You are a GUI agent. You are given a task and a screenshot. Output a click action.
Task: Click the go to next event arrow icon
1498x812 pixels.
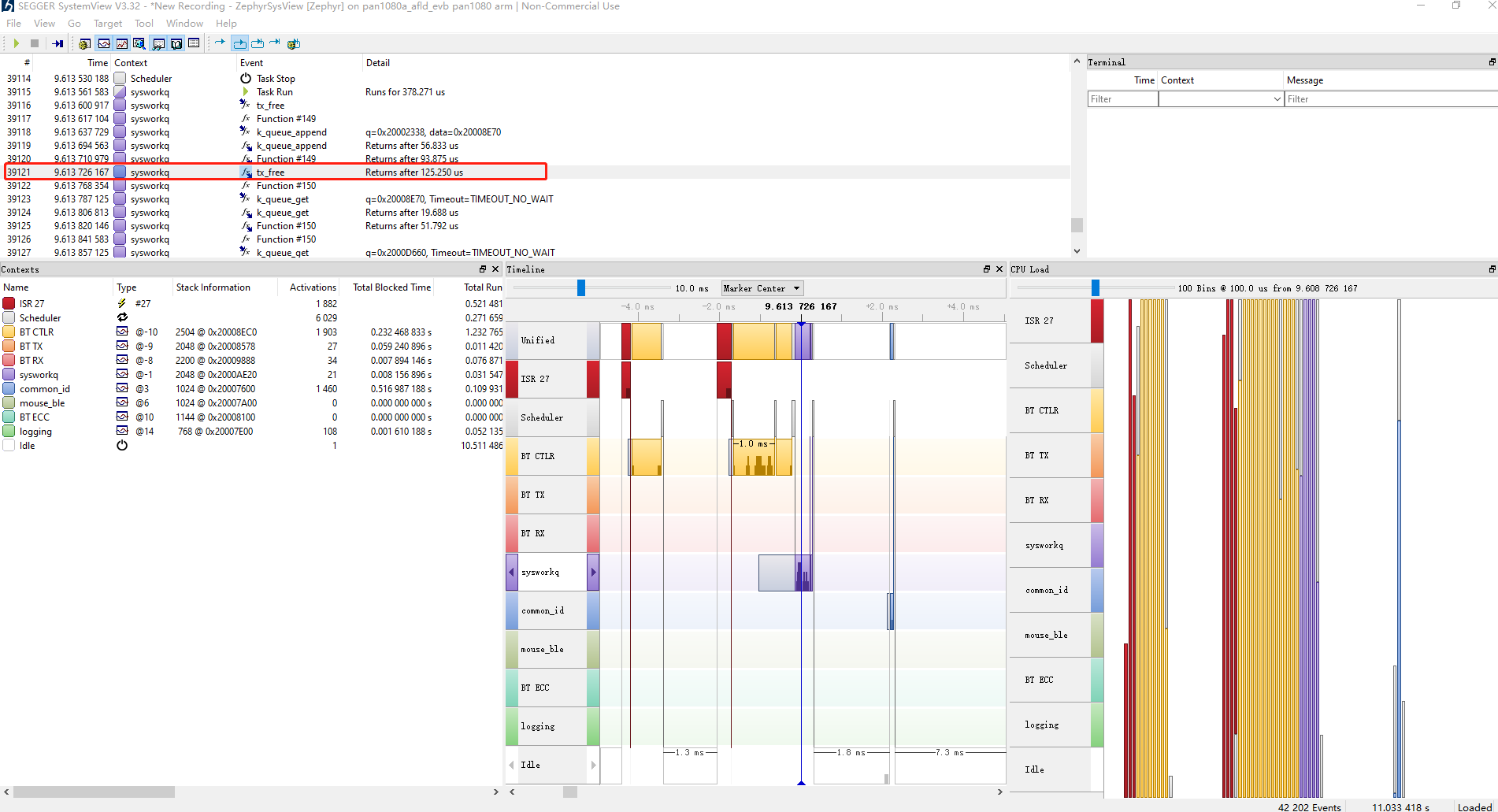220,43
